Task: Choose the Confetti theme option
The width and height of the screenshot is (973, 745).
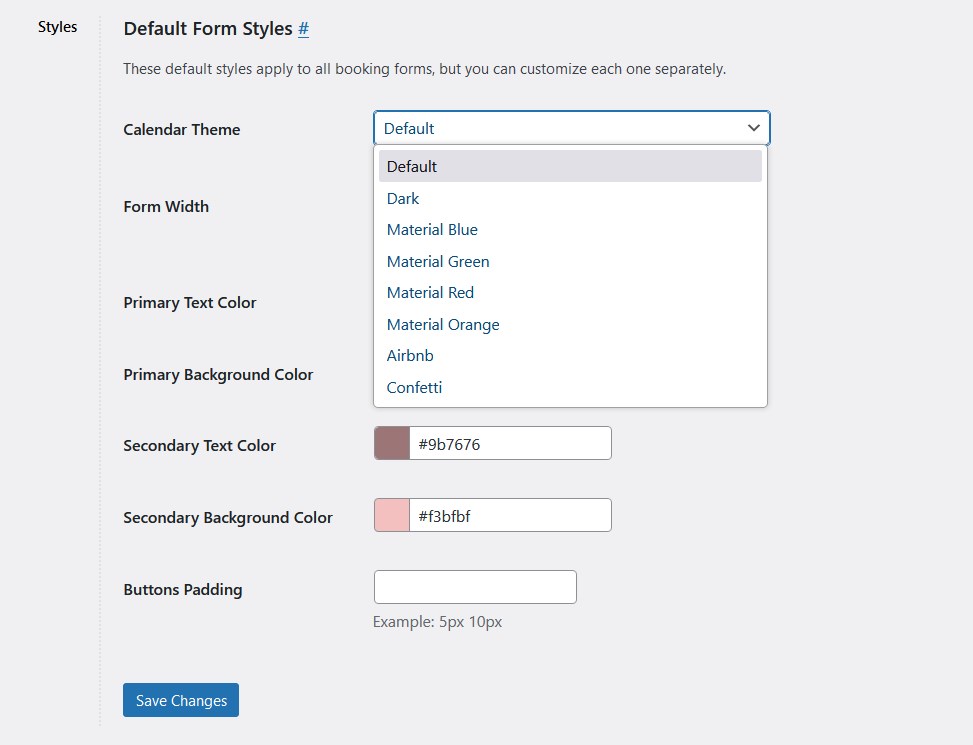Action: (x=570, y=388)
